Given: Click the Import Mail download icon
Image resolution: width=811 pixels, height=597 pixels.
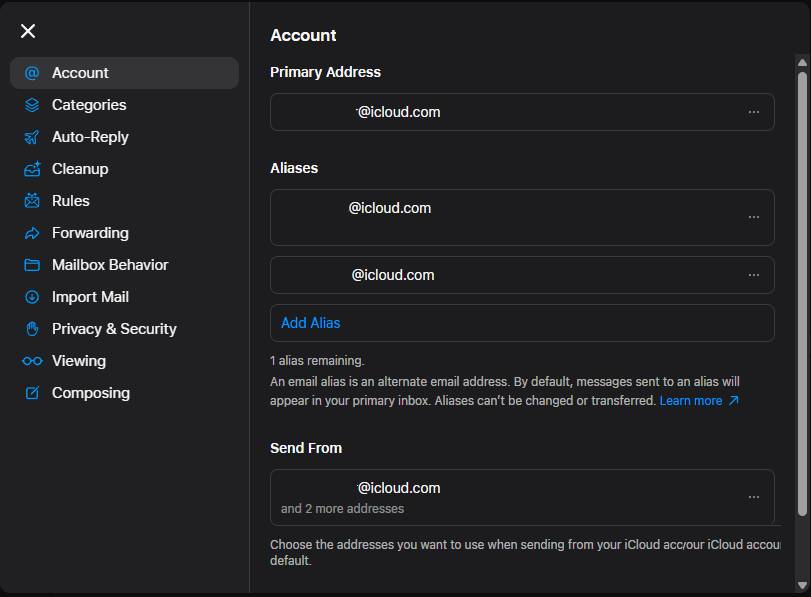Looking at the screenshot, I should (x=31, y=296).
